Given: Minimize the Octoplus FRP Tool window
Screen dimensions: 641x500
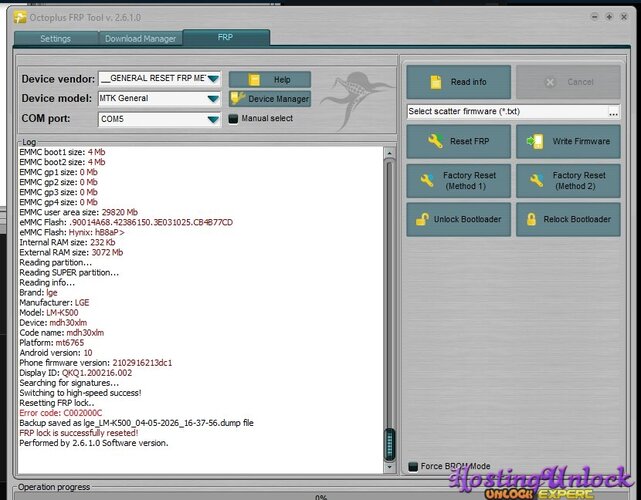Looking at the screenshot, I should pyautogui.click(x=594, y=17).
